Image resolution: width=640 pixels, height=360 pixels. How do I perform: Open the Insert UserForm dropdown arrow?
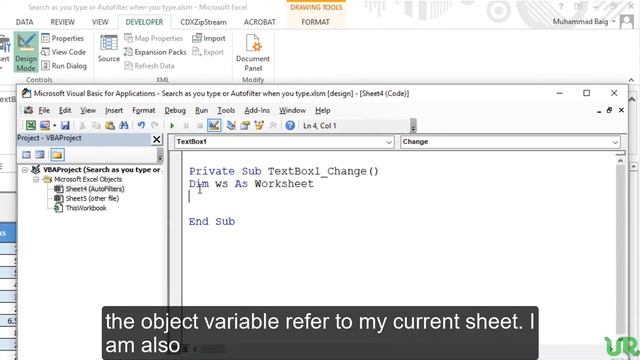(x=54, y=126)
